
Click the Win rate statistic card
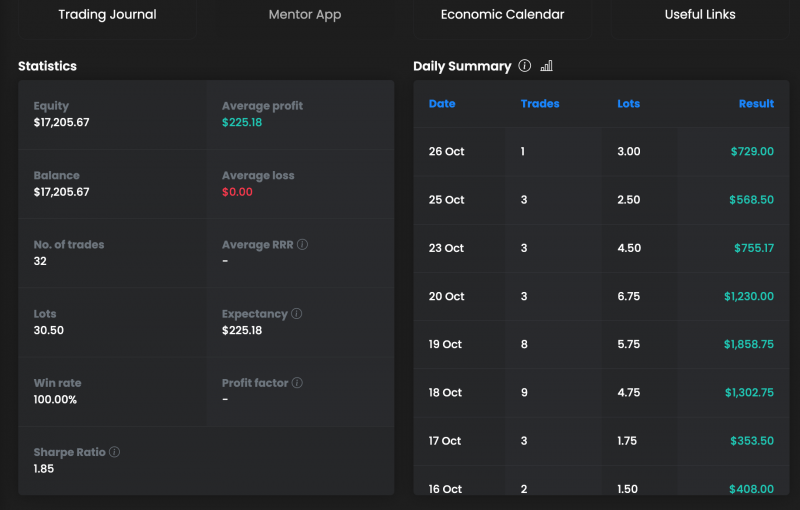pyautogui.click(x=112, y=392)
